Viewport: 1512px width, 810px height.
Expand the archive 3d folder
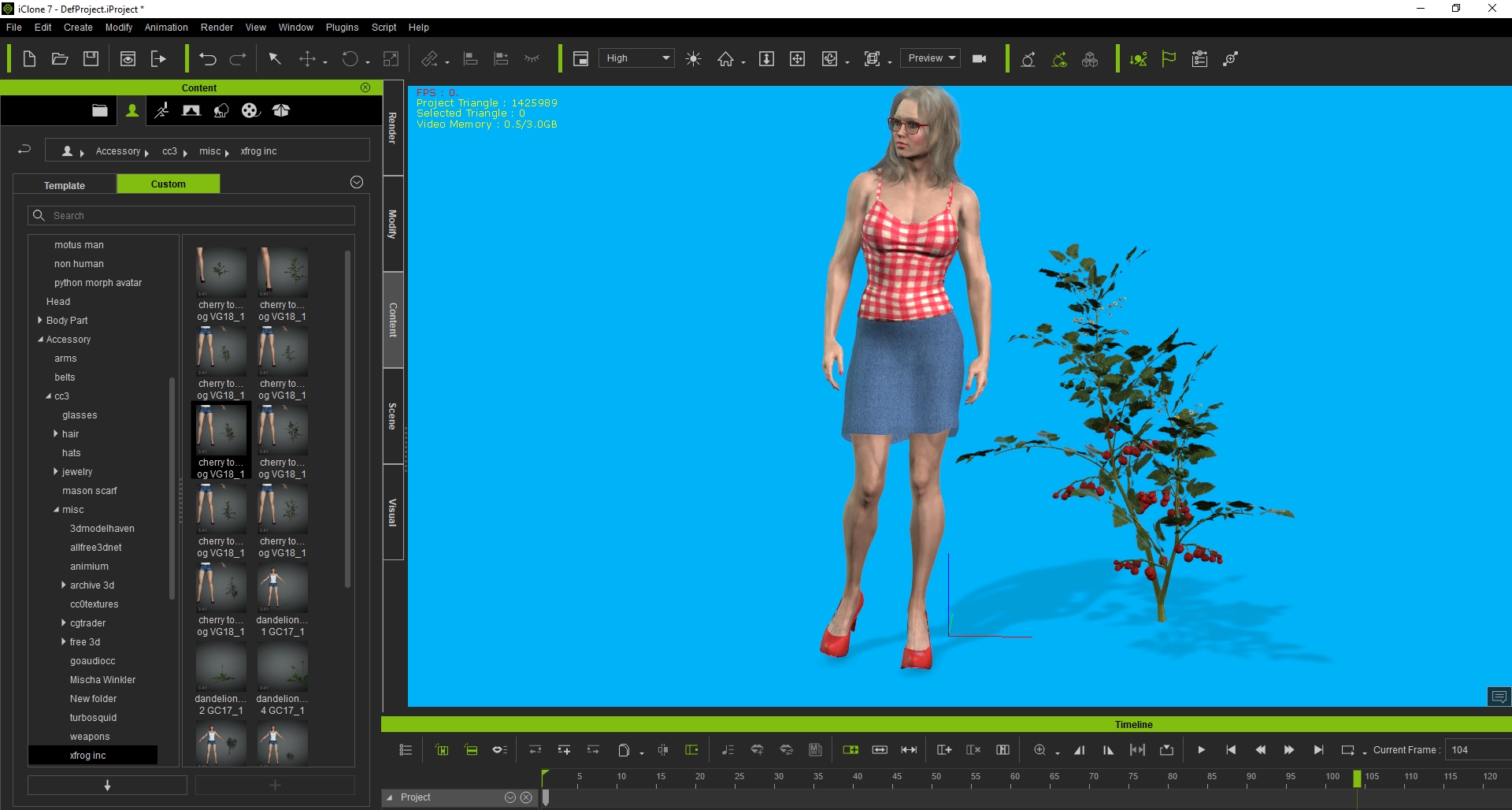coord(64,585)
